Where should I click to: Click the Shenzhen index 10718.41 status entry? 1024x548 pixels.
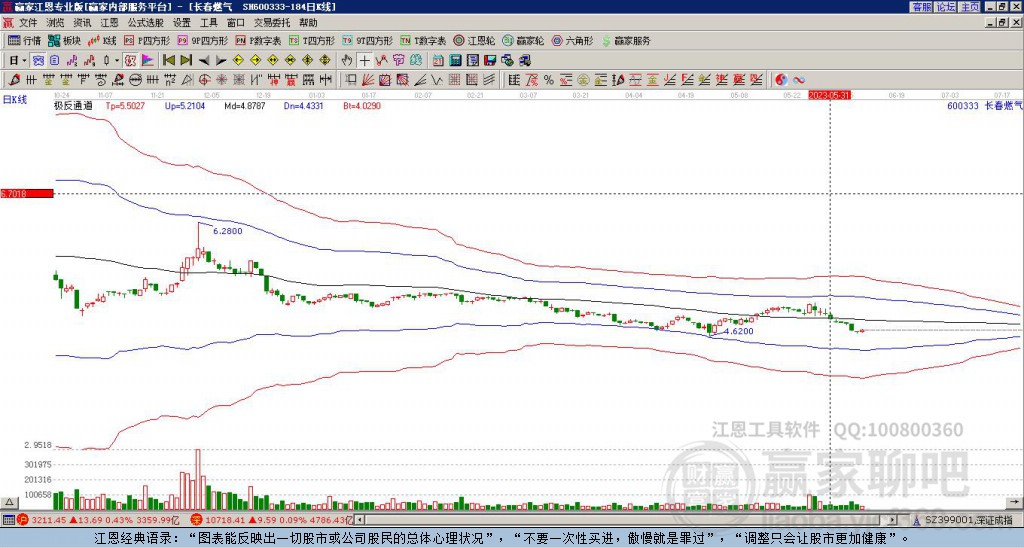(272, 520)
